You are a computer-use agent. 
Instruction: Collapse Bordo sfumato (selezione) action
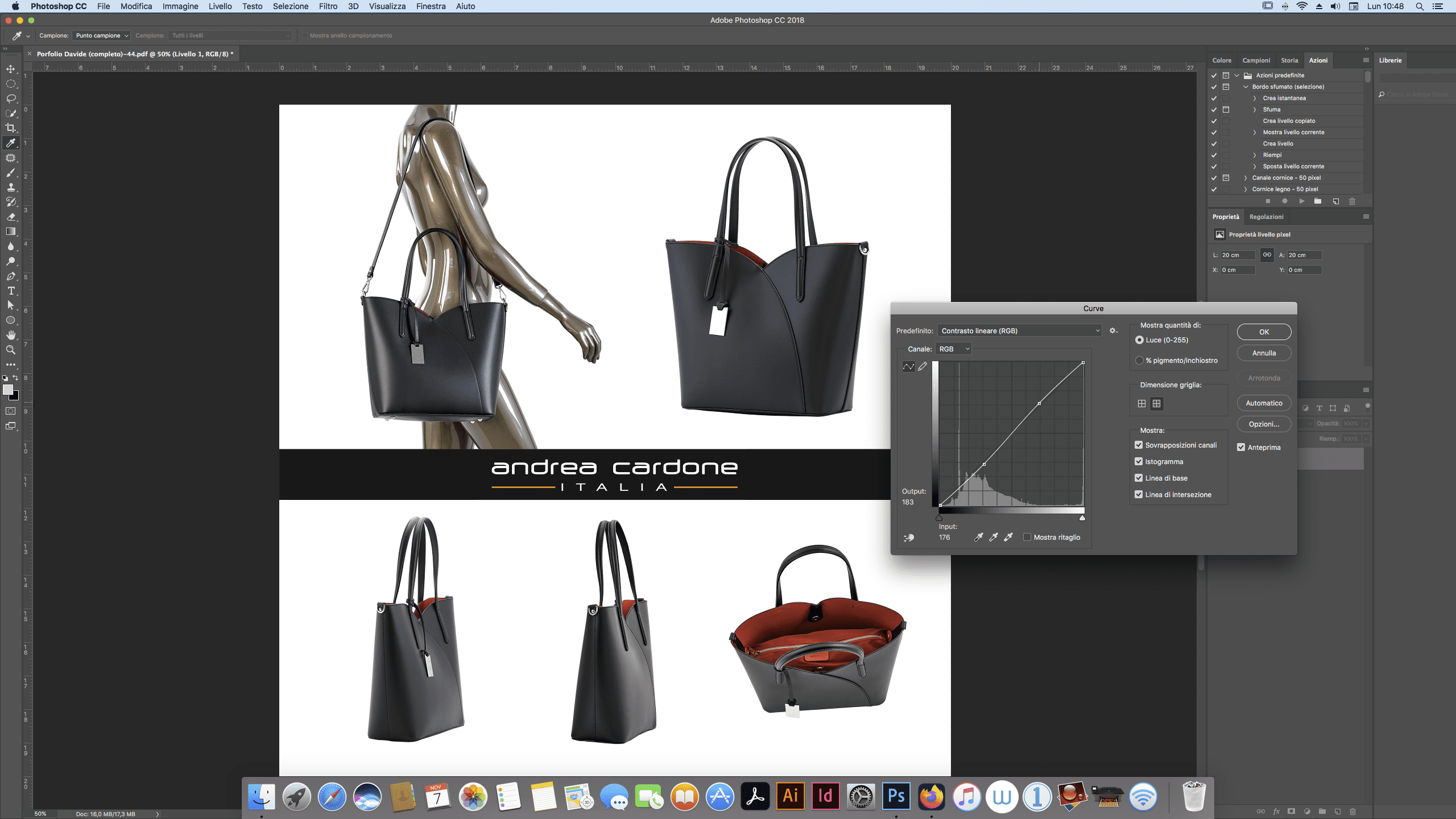1246,86
